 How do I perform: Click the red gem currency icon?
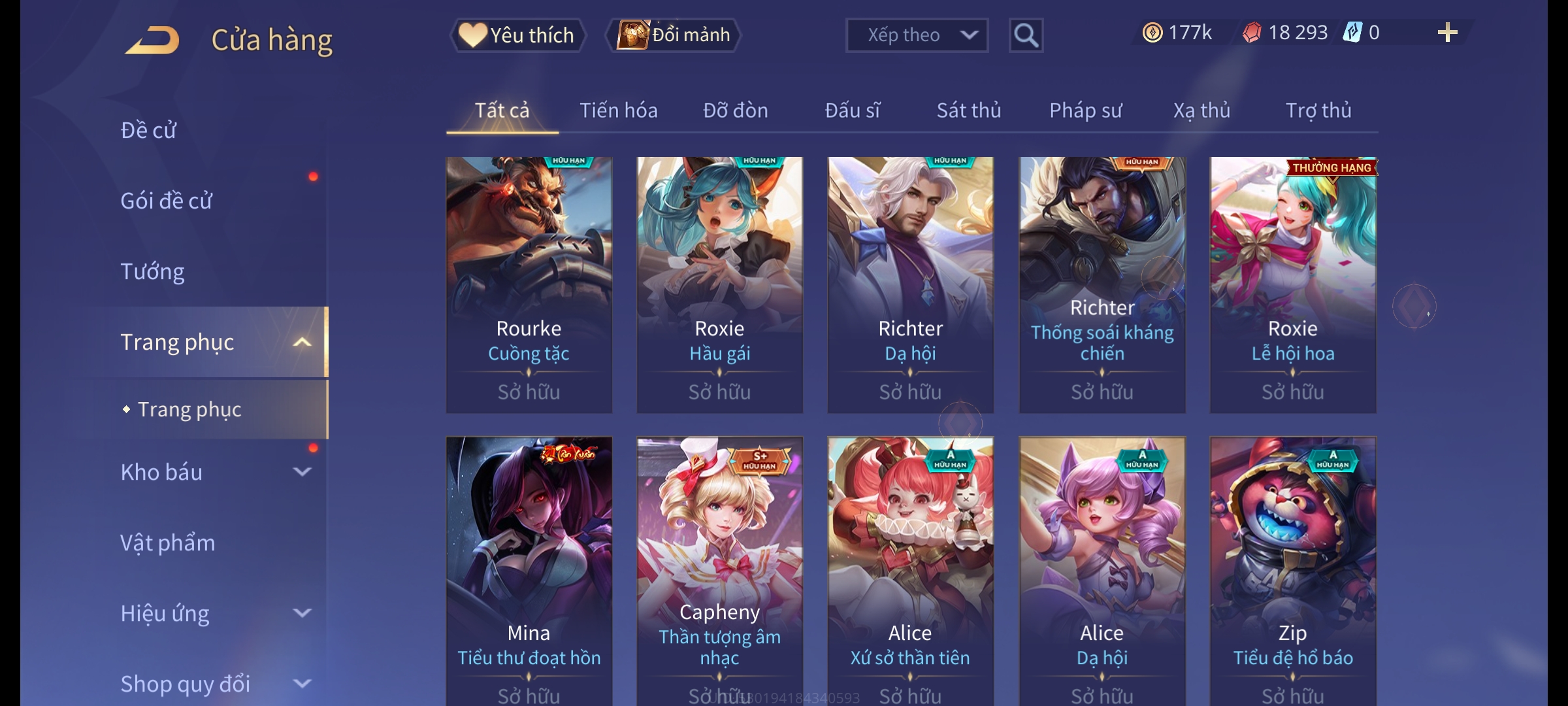click(1252, 33)
